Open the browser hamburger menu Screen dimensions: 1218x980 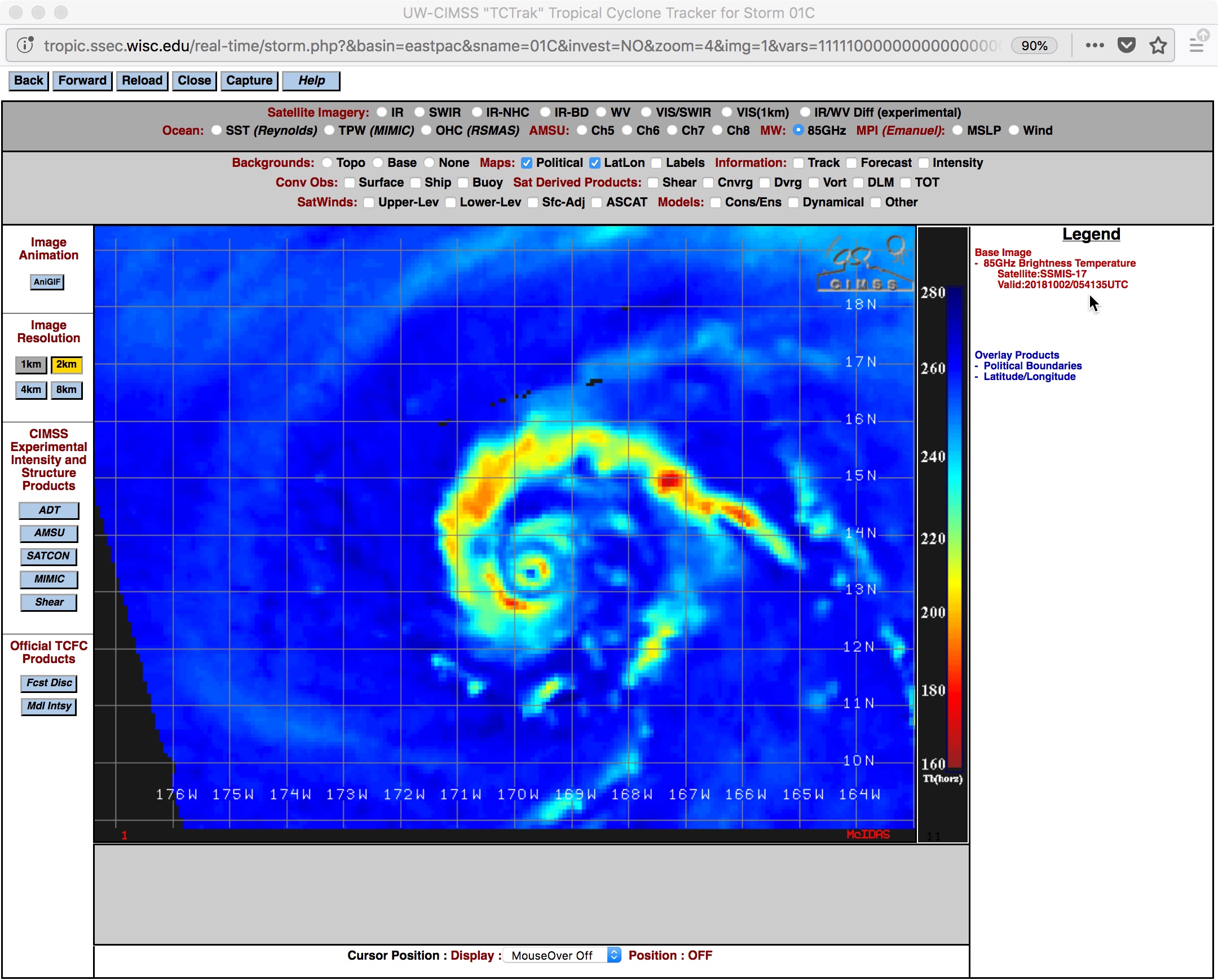click(1196, 45)
